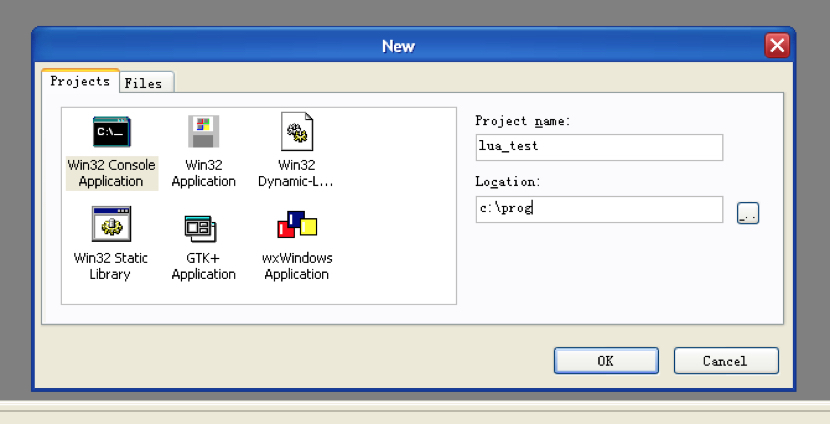Pick the Win32 Static Library icon
Screen dimensions: 830x424
[x=111, y=225]
